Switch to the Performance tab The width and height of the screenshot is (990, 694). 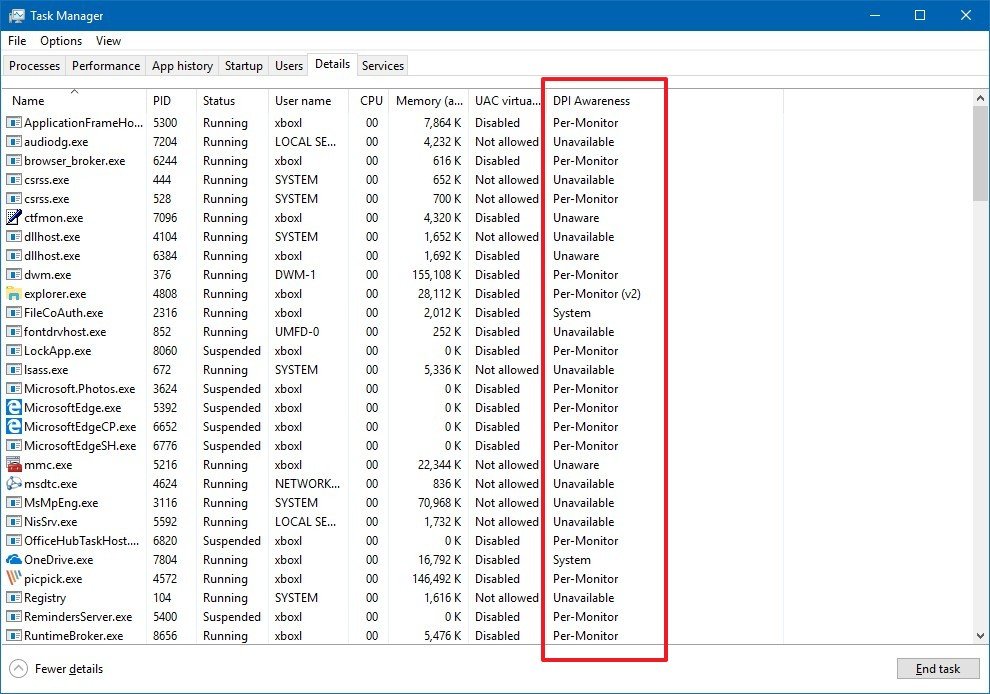pyautogui.click(x=105, y=66)
